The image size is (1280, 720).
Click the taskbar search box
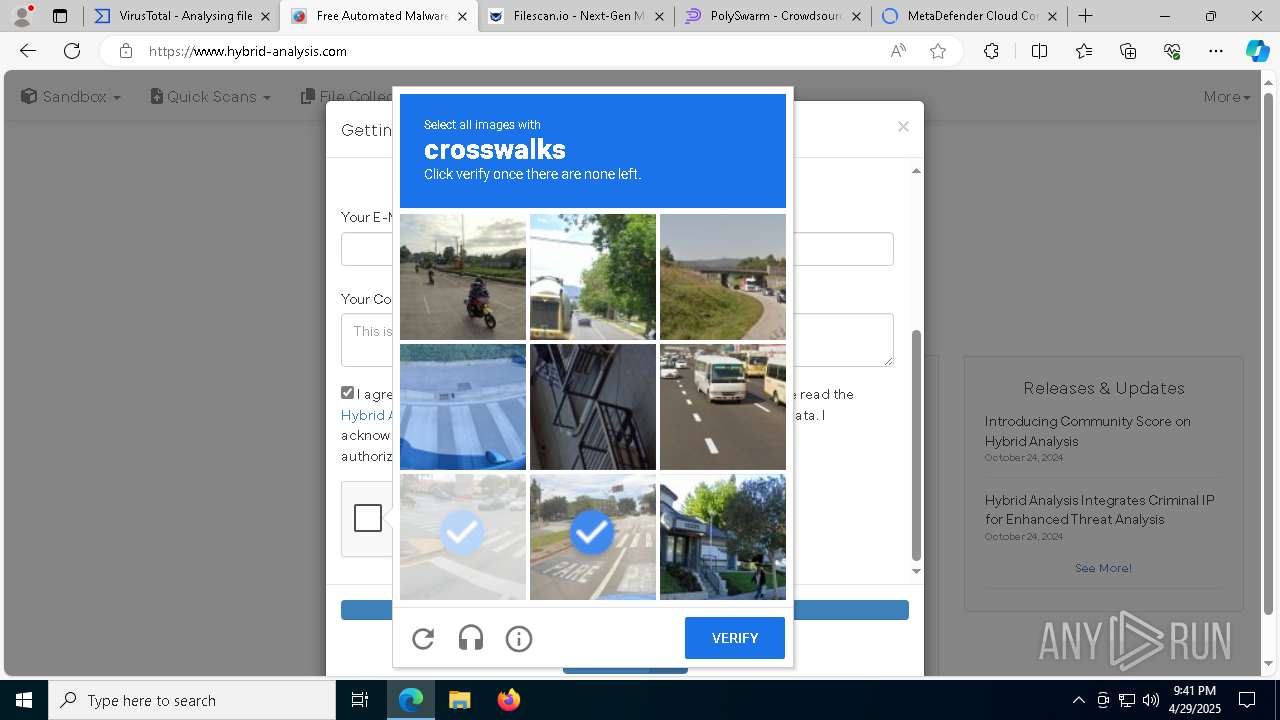192,700
